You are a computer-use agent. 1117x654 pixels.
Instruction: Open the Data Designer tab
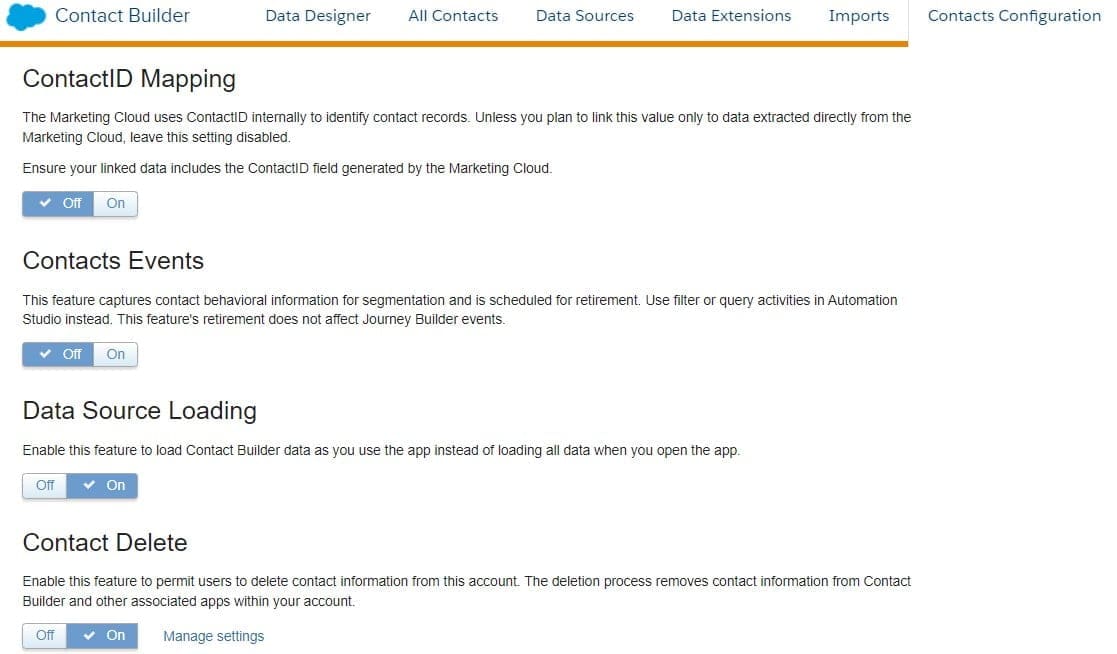[x=318, y=16]
